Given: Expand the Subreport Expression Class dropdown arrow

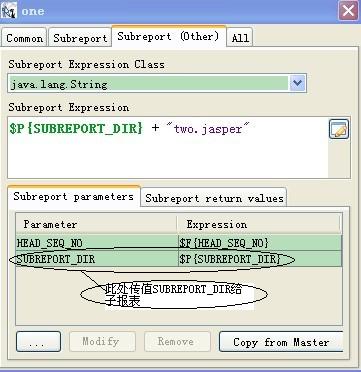Looking at the screenshot, I should click(x=297, y=83).
